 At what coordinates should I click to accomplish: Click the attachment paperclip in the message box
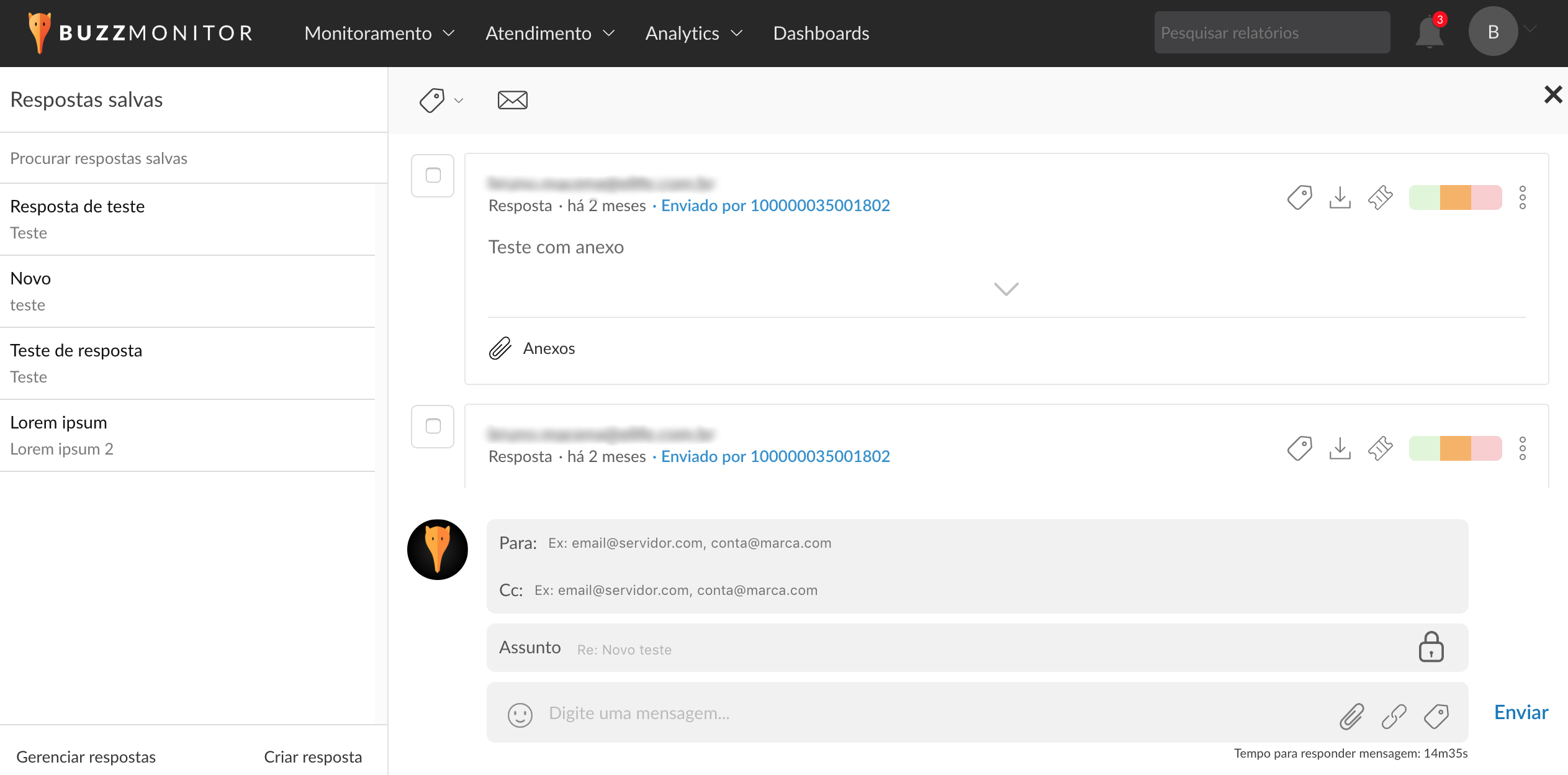(1351, 716)
